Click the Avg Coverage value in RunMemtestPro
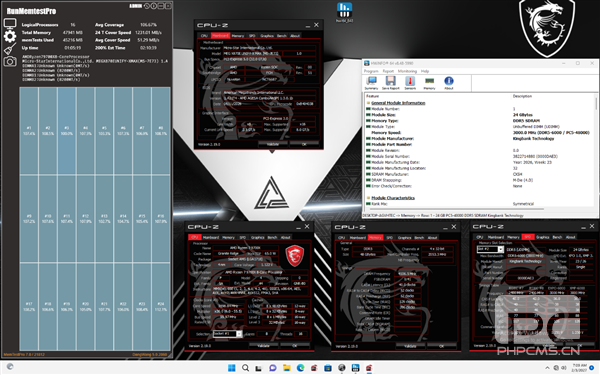Screen dimensions: 600x375 (x=148, y=24)
